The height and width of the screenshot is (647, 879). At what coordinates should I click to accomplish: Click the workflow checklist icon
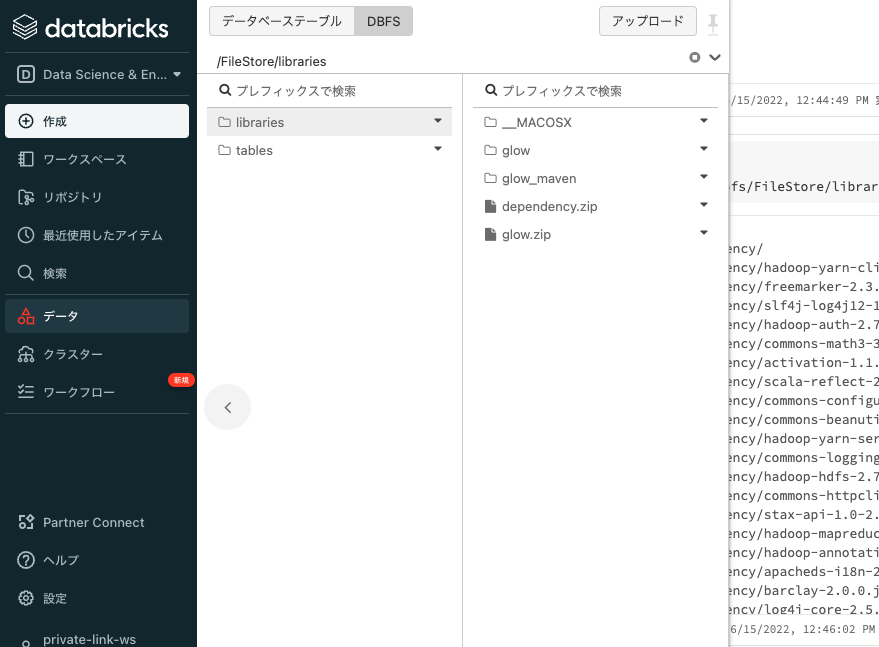click(x=26, y=391)
